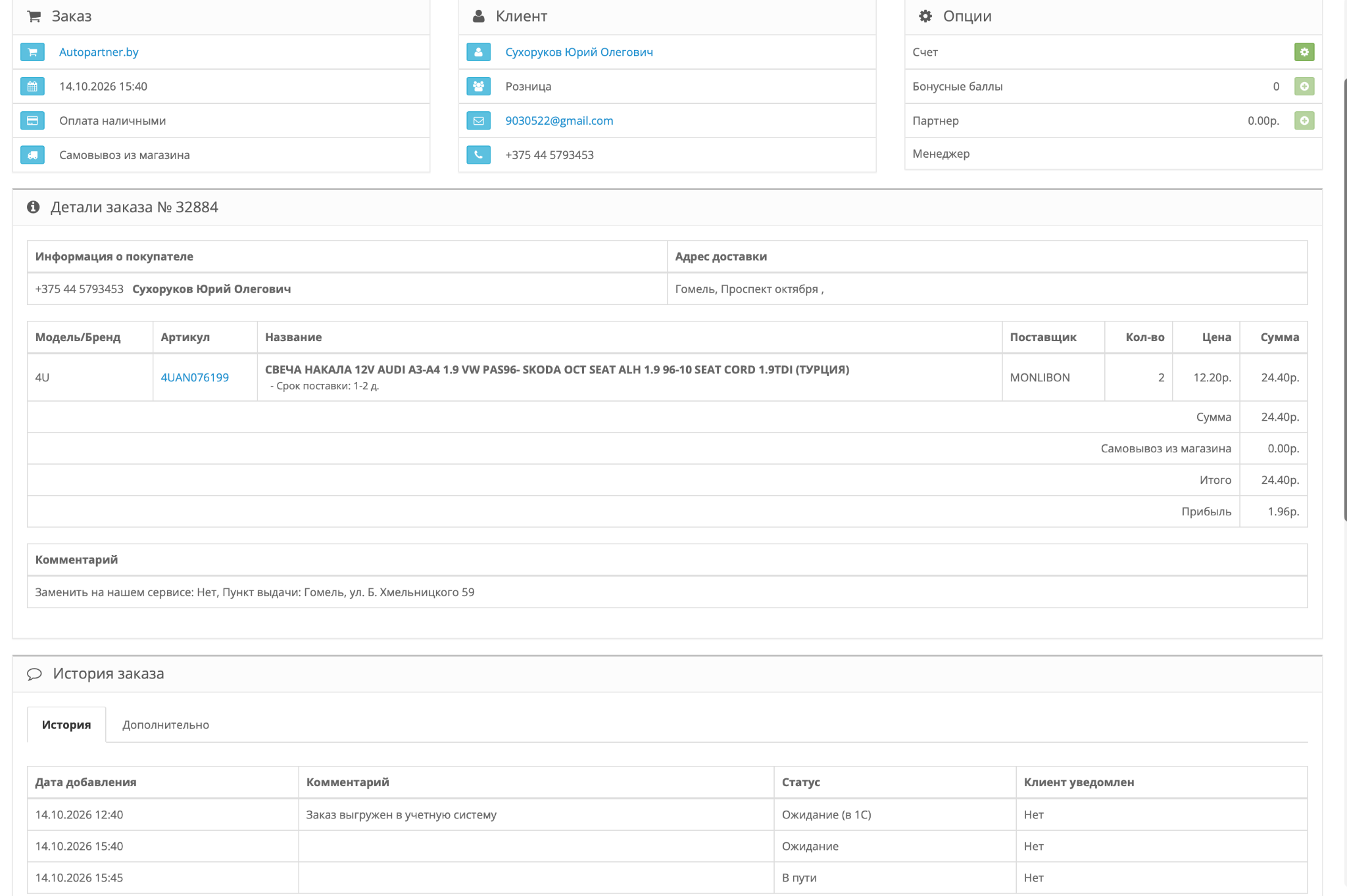Add bonus points with the plus button
The height and width of the screenshot is (896, 1347).
(x=1304, y=86)
